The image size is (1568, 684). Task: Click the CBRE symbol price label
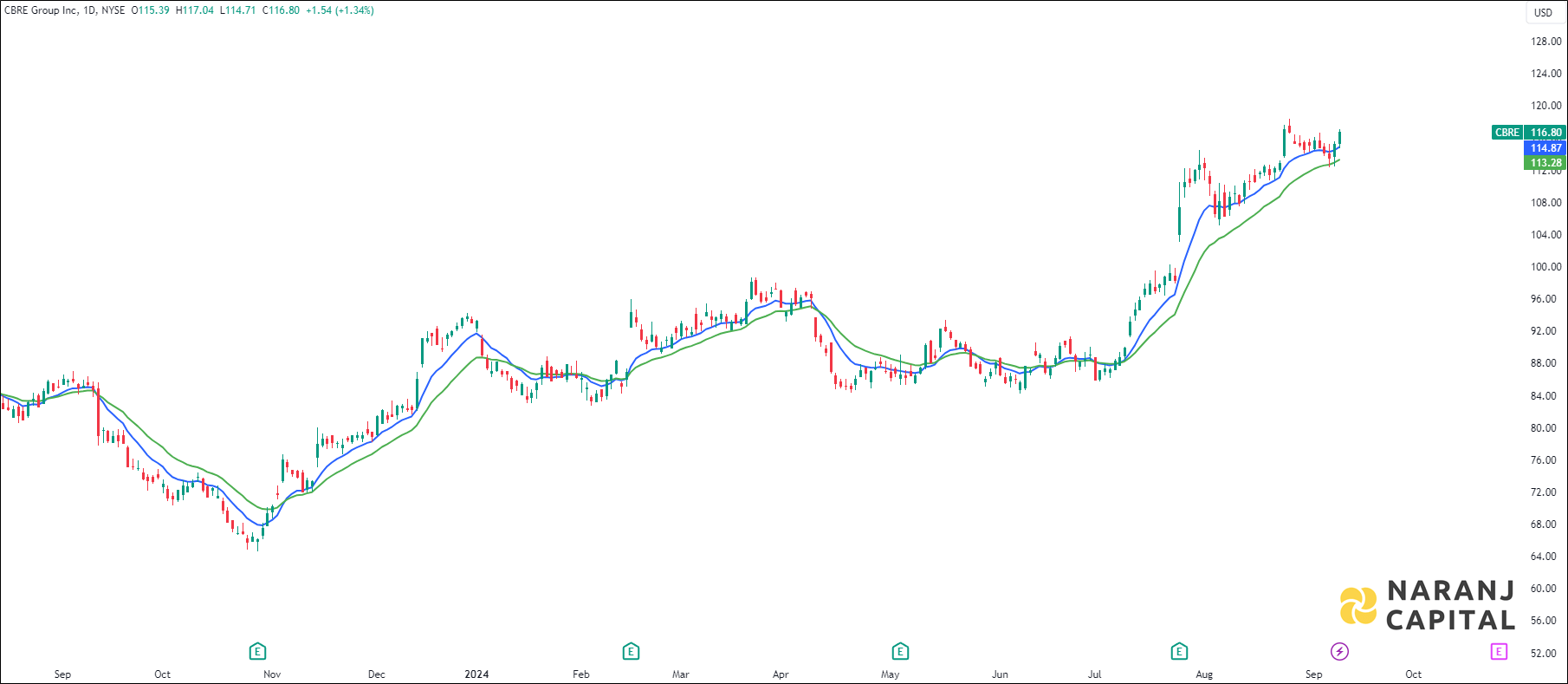[1507, 133]
